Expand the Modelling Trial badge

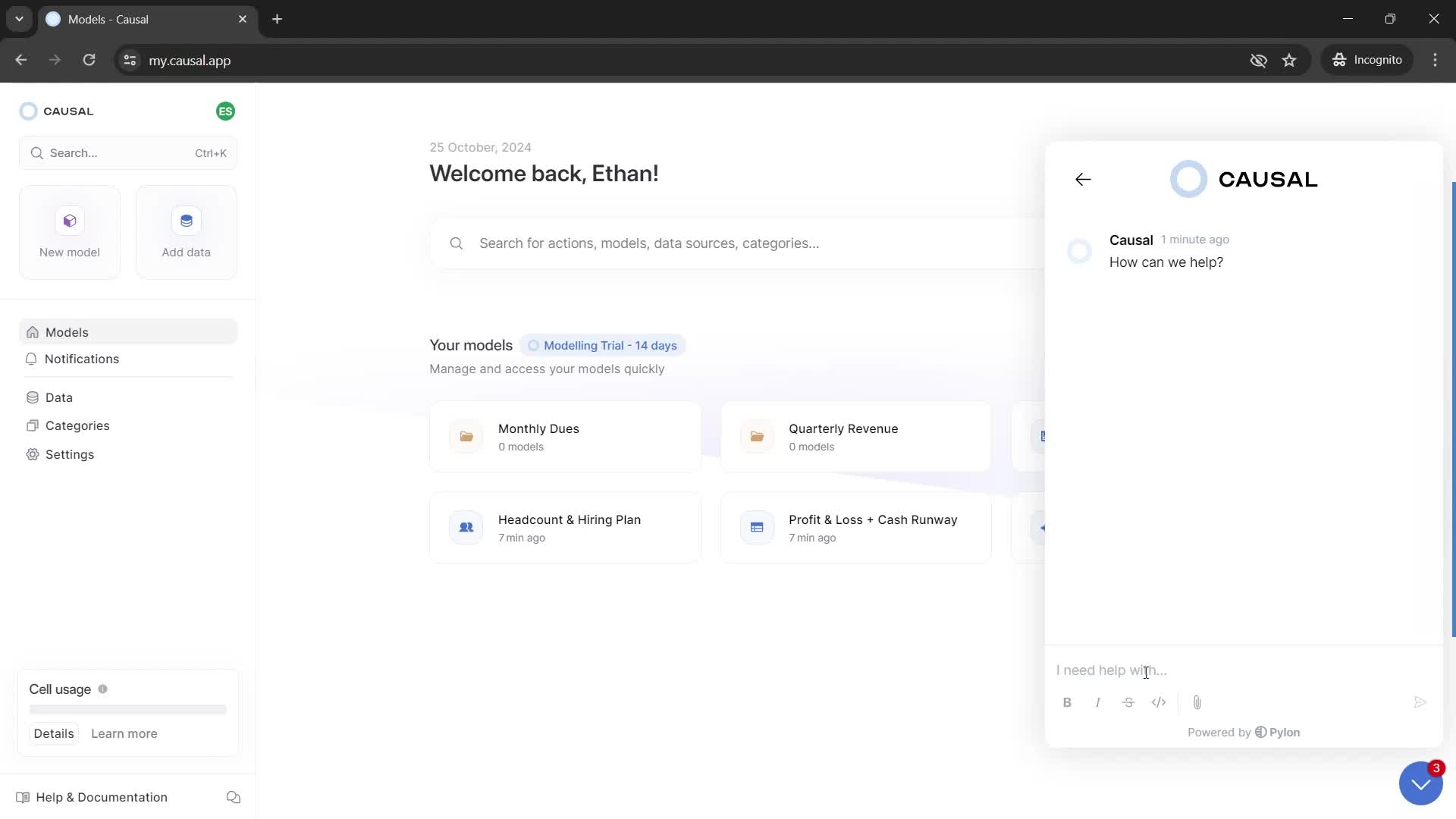(x=602, y=345)
